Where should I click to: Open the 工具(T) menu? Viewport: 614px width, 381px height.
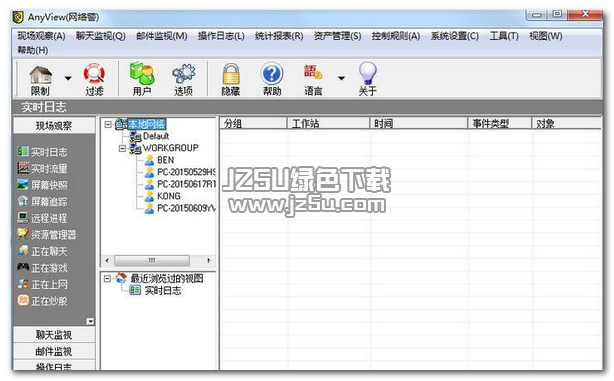pyautogui.click(x=504, y=36)
